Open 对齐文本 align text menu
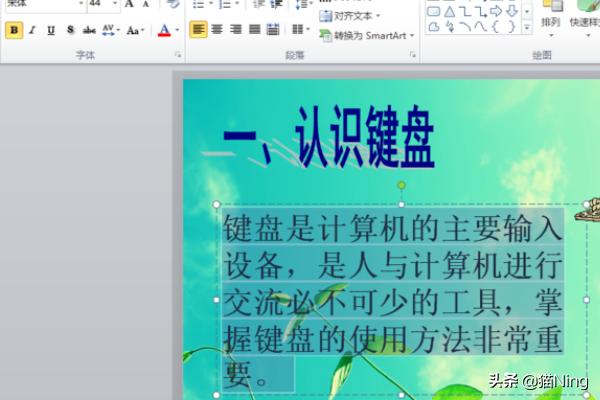 point(350,16)
